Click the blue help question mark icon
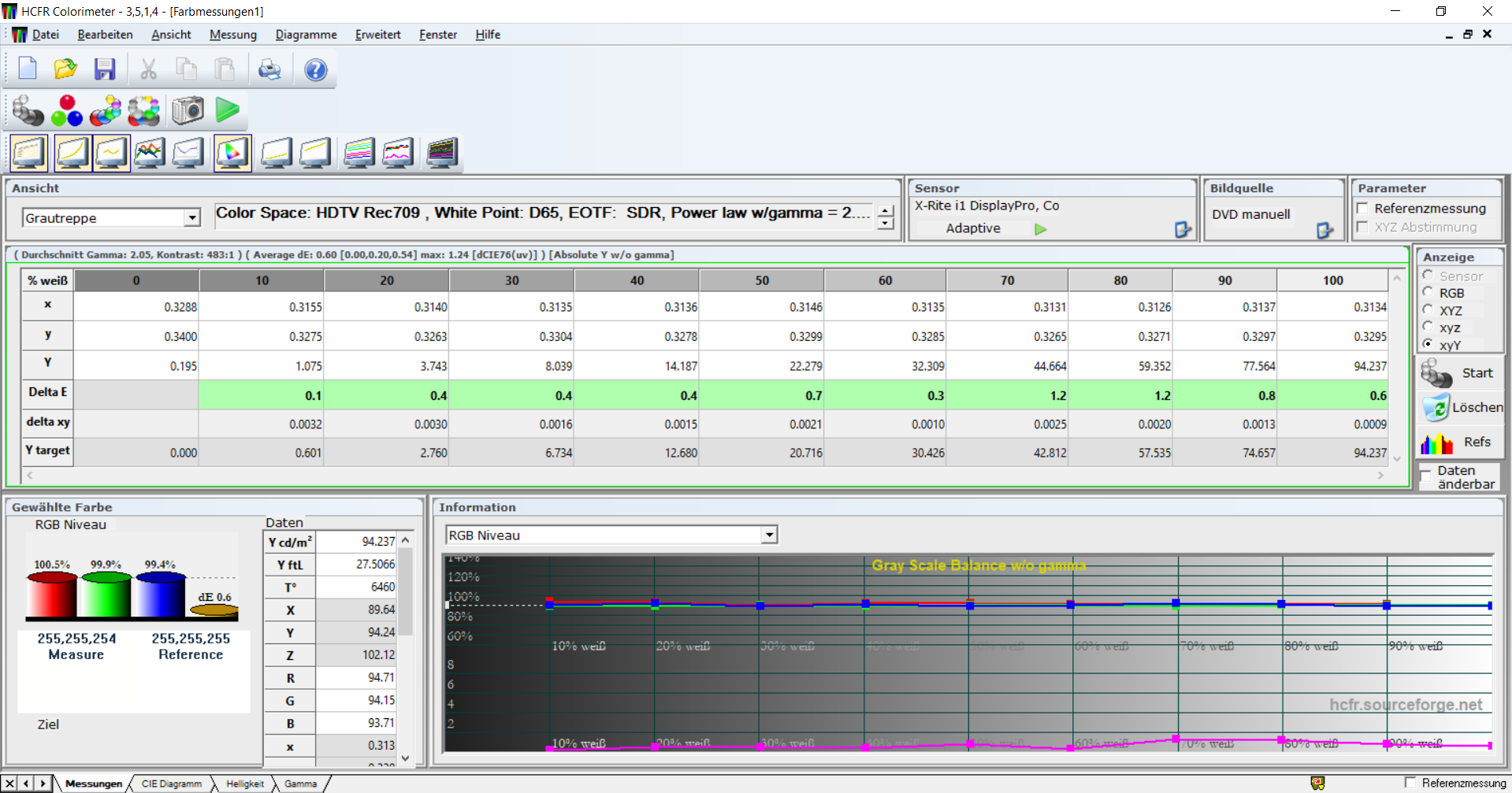The height and width of the screenshot is (793, 1512). (315, 70)
